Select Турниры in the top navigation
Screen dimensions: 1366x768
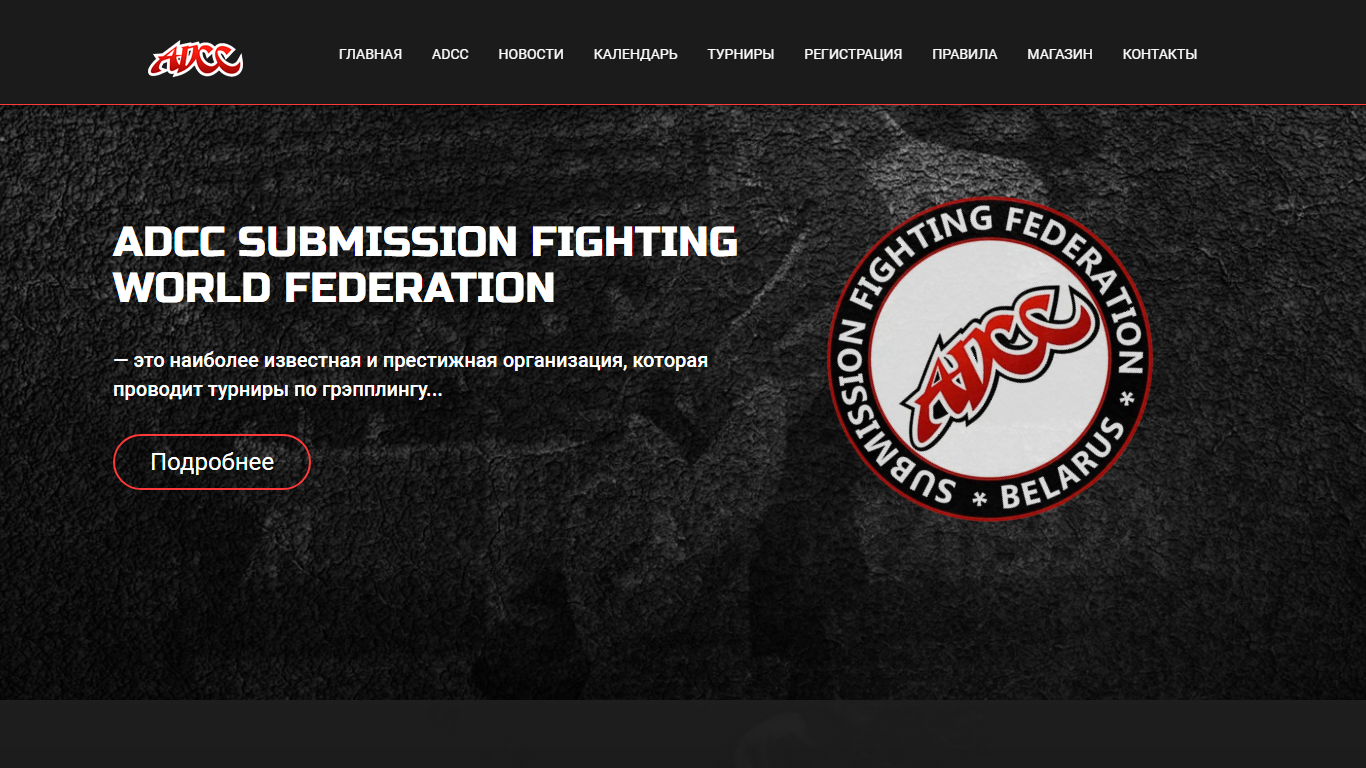click(741, 54)
